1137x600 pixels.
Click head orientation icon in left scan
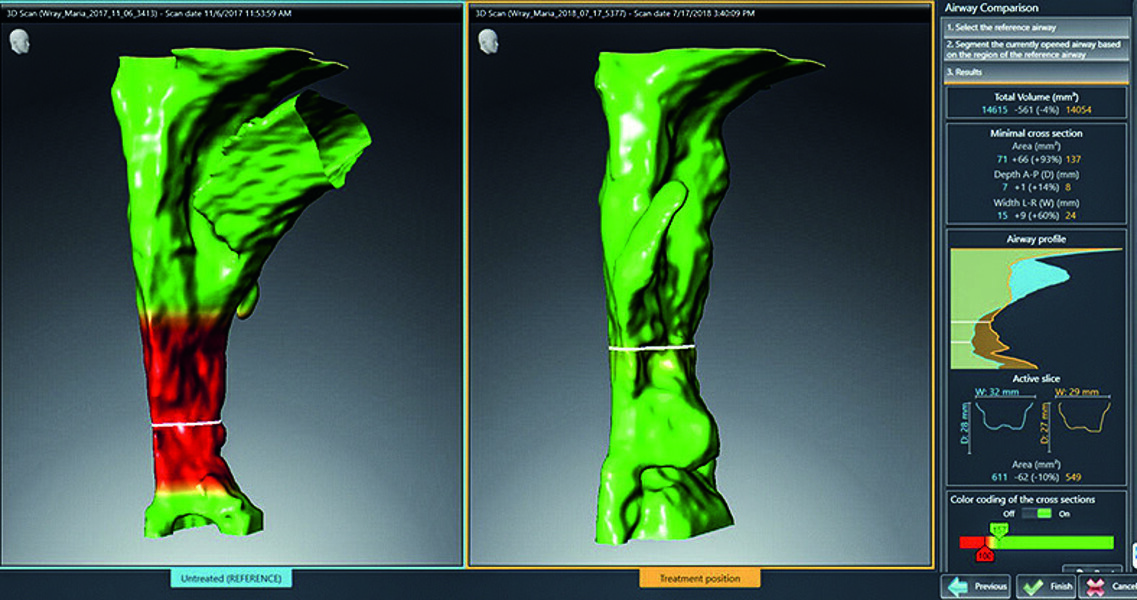(x=18, y=42)
